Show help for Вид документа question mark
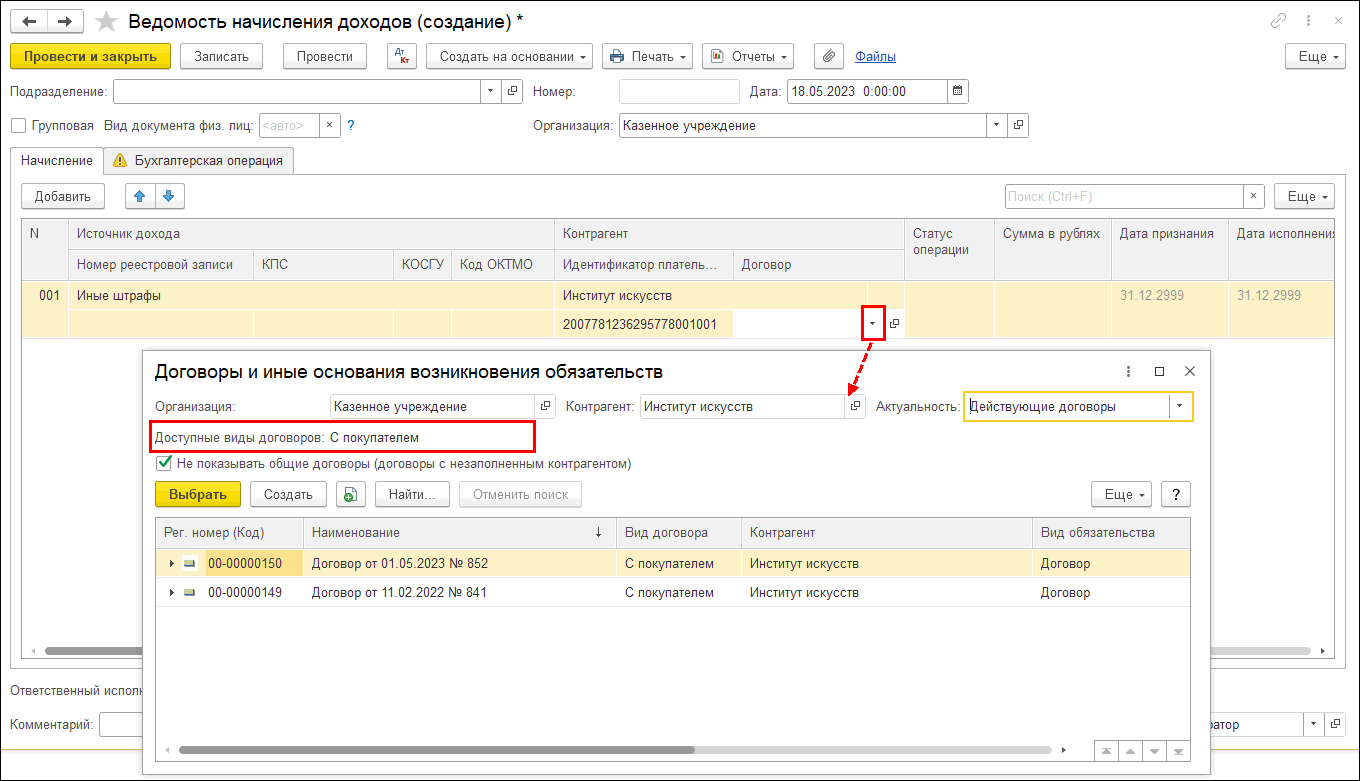The height and width of the screenshot is (781, 1360). coord(351,126)
